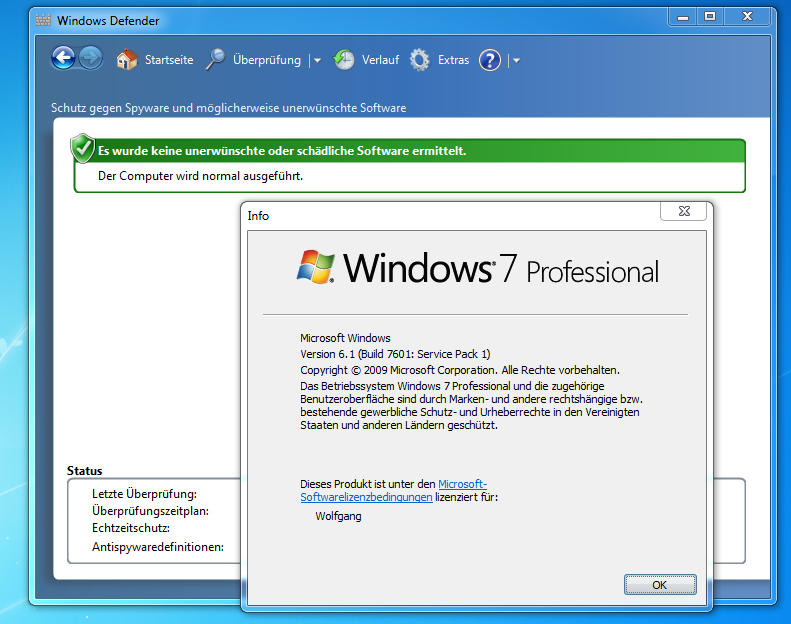The image size is (791, 624).
Task: Click the forward arrow in Windows Defender
Action: [x=91, y=59]
